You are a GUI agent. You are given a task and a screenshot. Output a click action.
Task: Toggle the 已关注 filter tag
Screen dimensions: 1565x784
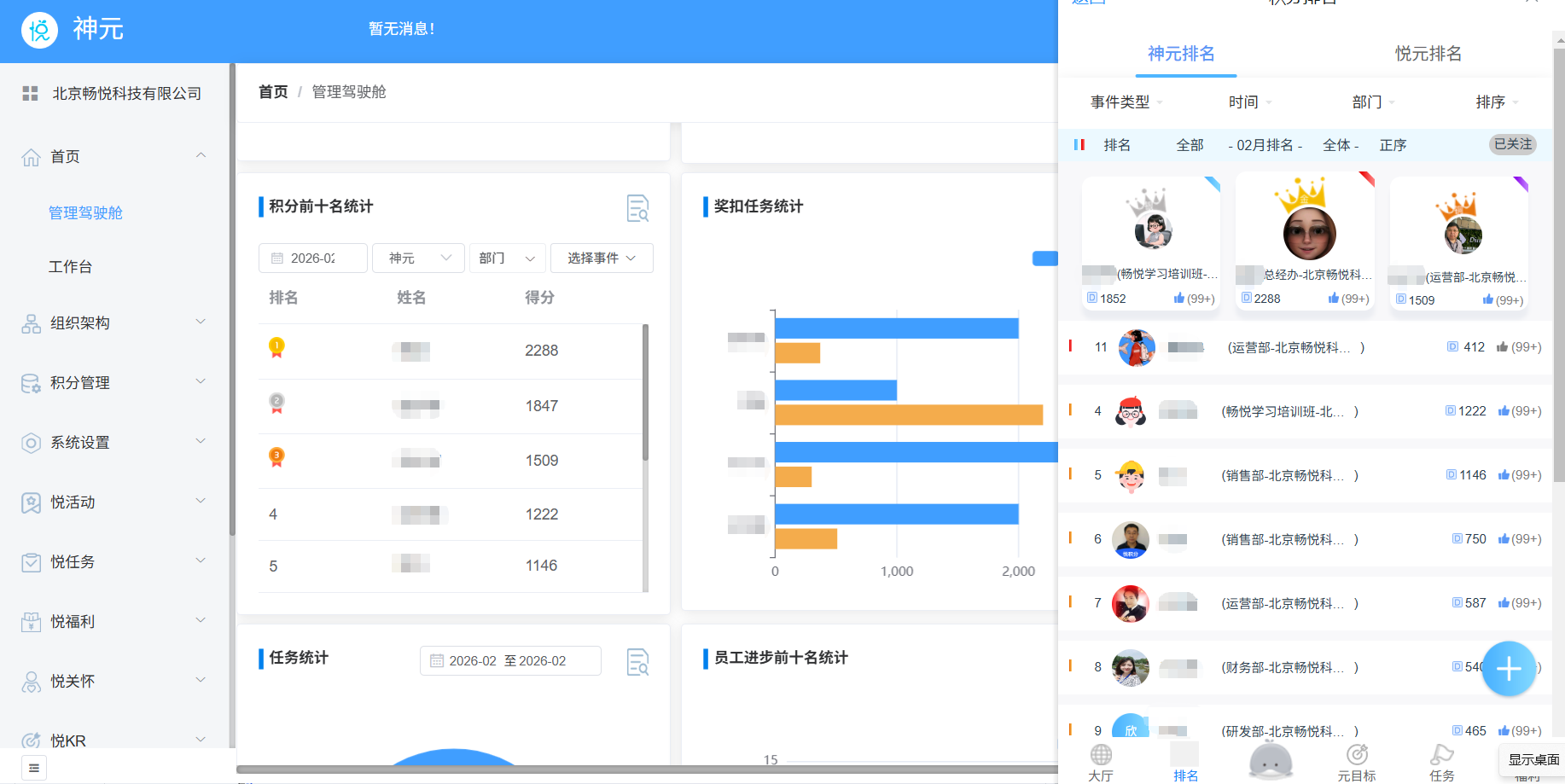click(1512, 144)
